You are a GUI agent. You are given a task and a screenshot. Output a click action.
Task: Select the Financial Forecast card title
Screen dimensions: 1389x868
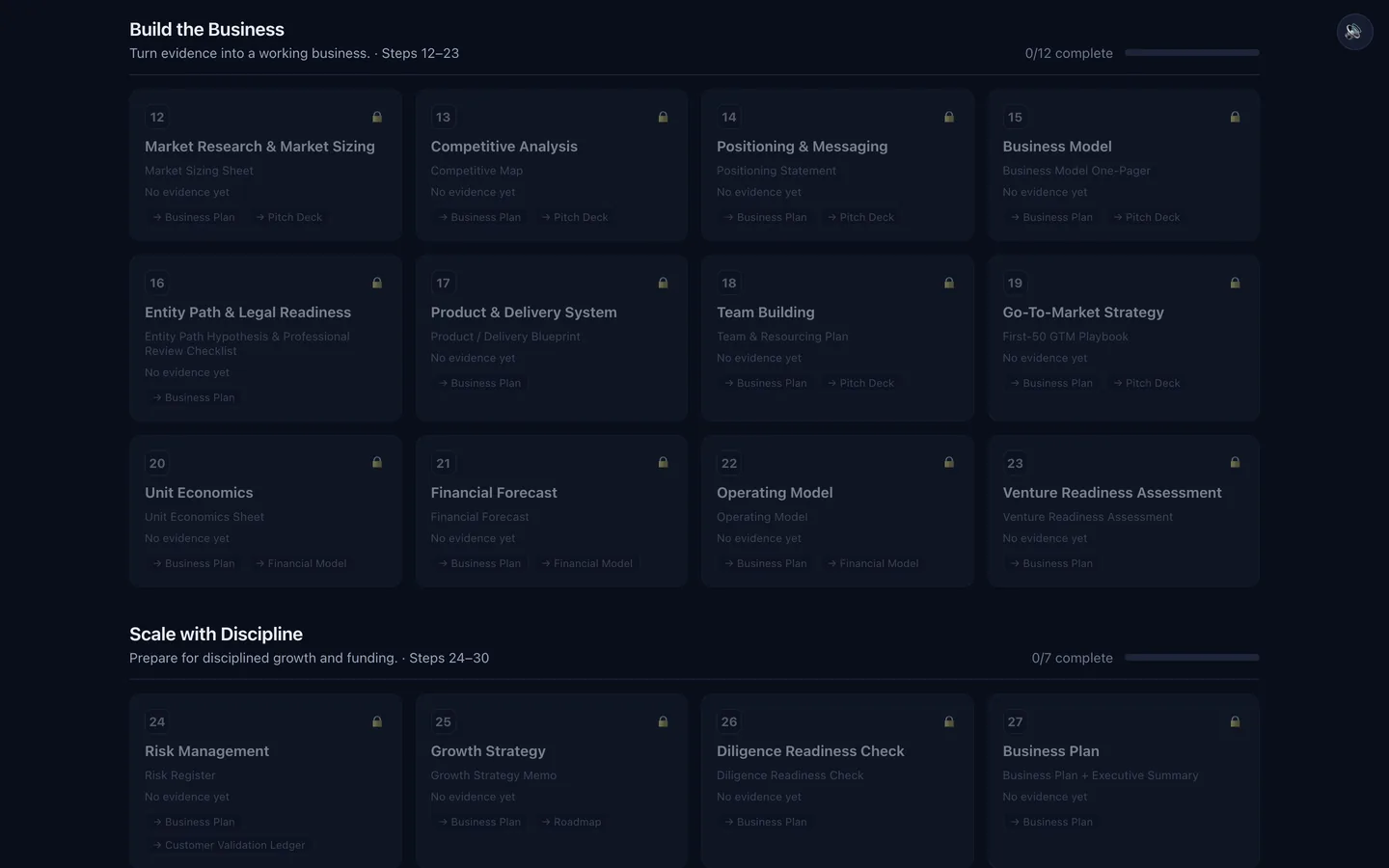[x=494, y=493]
